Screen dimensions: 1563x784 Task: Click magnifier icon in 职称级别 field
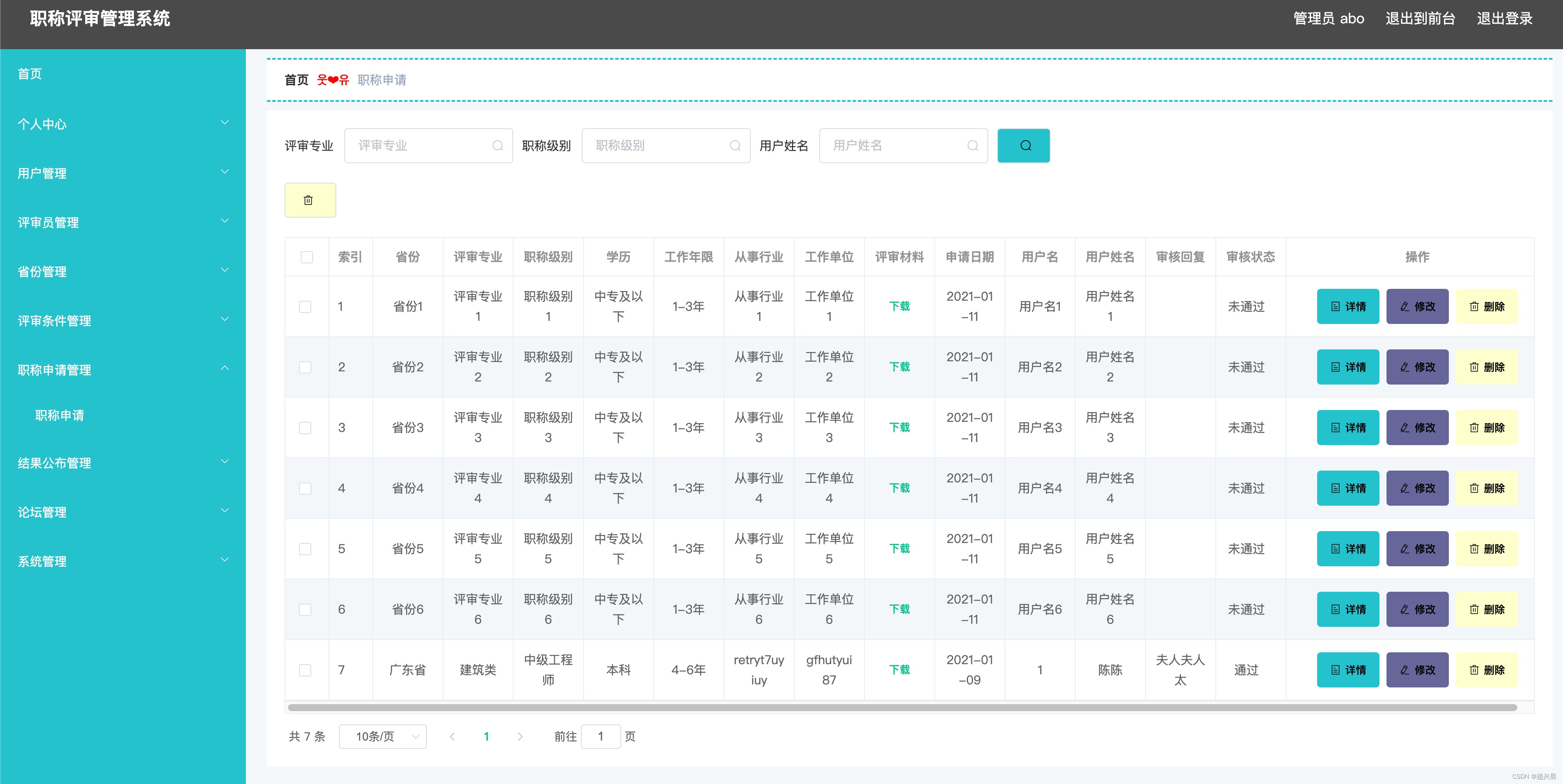[735, 146]
